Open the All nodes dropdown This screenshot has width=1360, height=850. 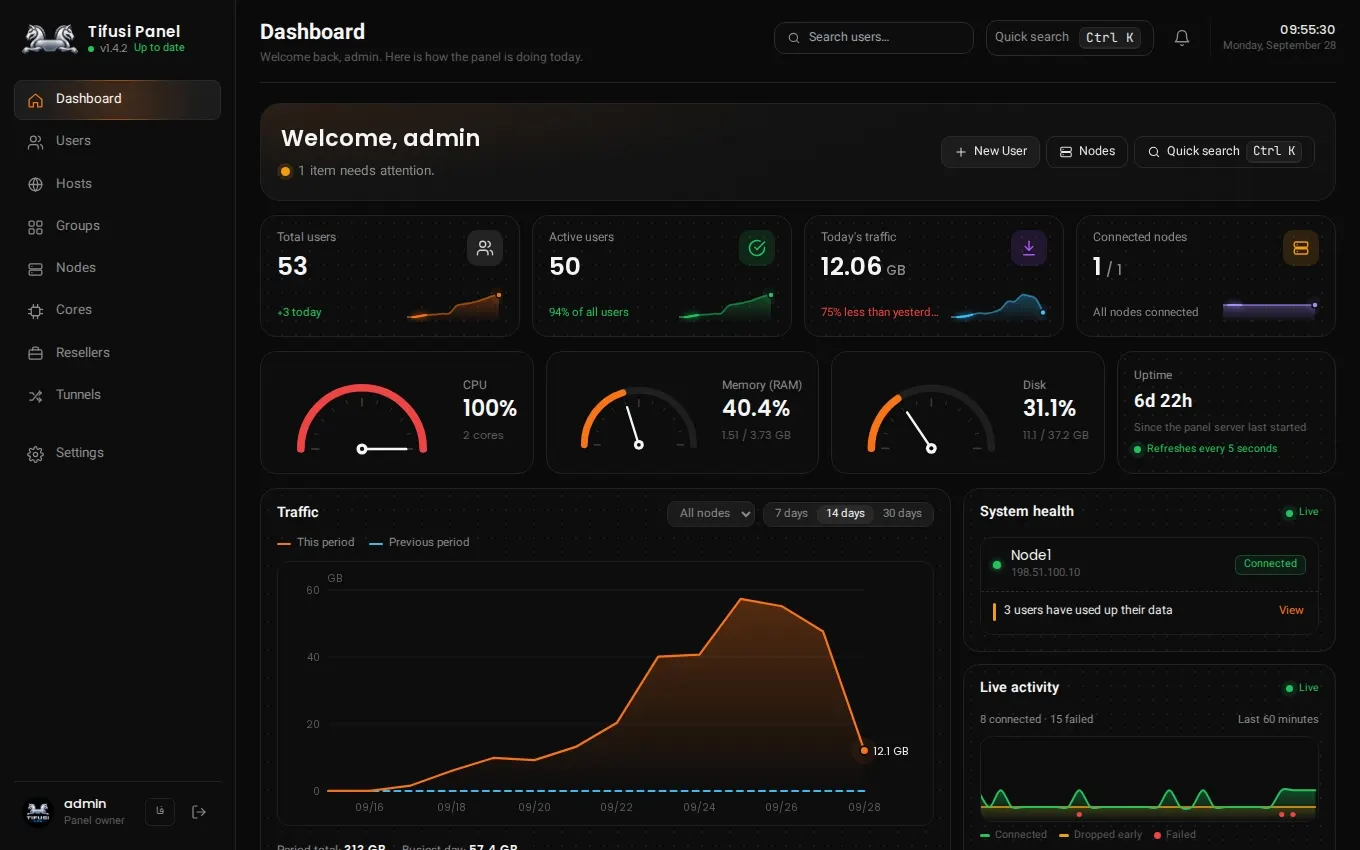coord(711,514)
